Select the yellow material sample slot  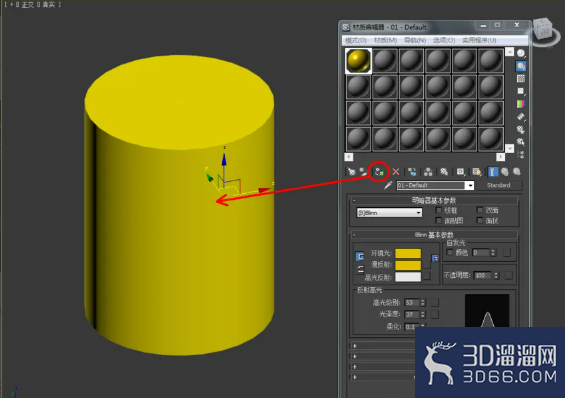[358, 61]
